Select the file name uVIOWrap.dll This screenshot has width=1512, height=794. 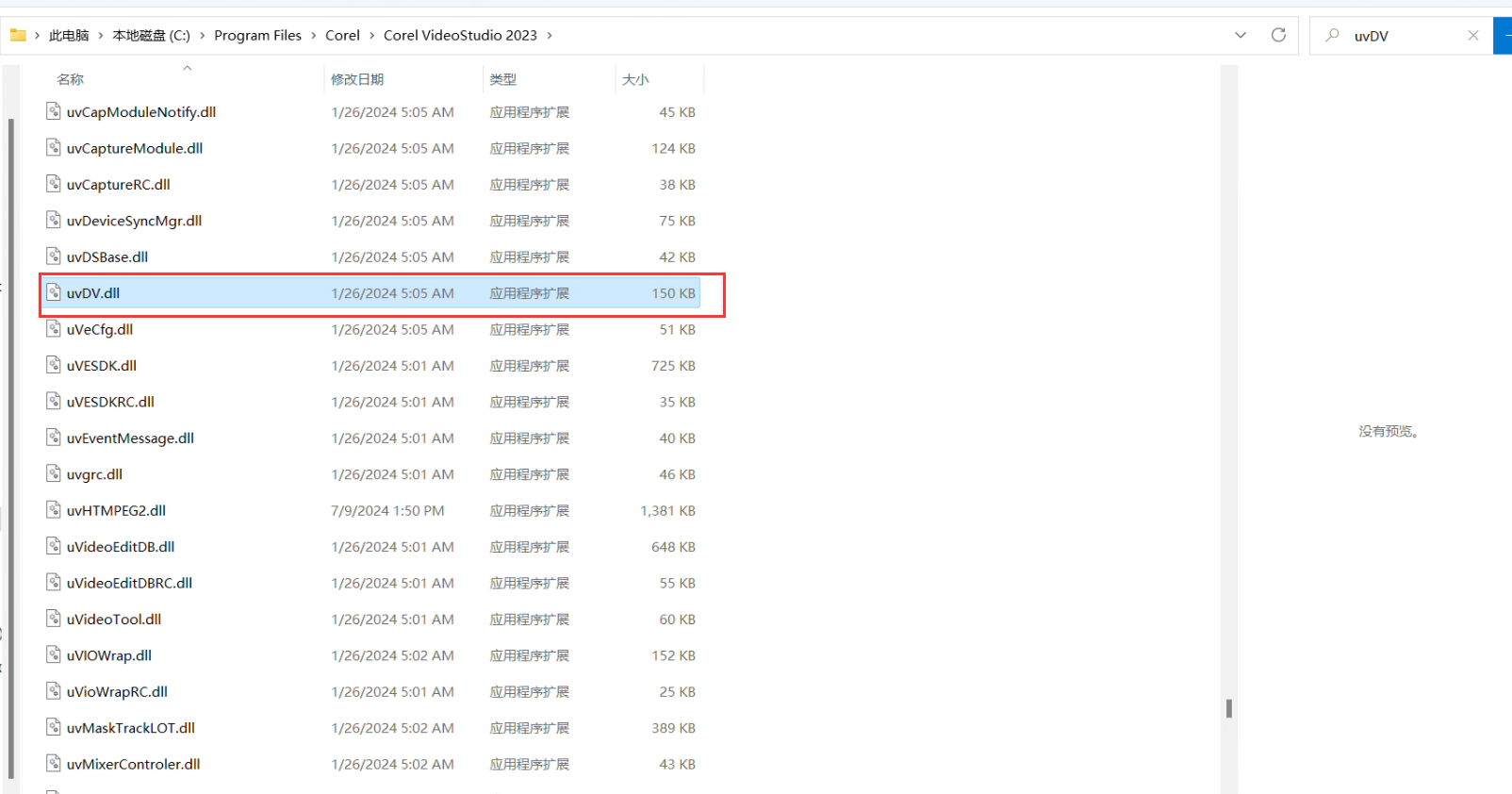[109, 655]
